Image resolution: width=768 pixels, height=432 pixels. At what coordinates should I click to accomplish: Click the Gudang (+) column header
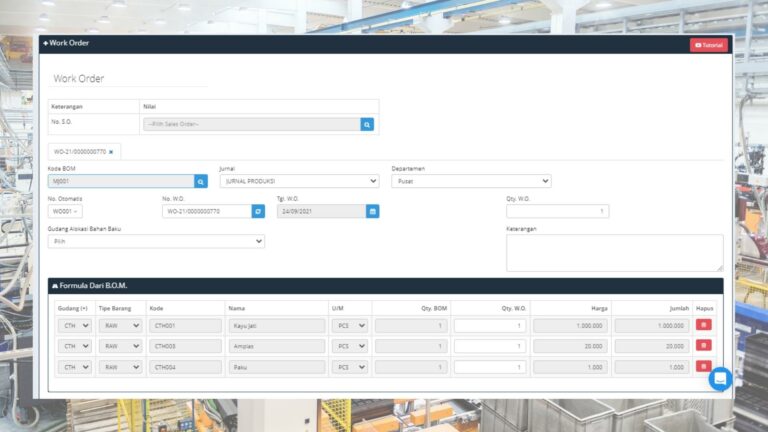pos(72,309)
